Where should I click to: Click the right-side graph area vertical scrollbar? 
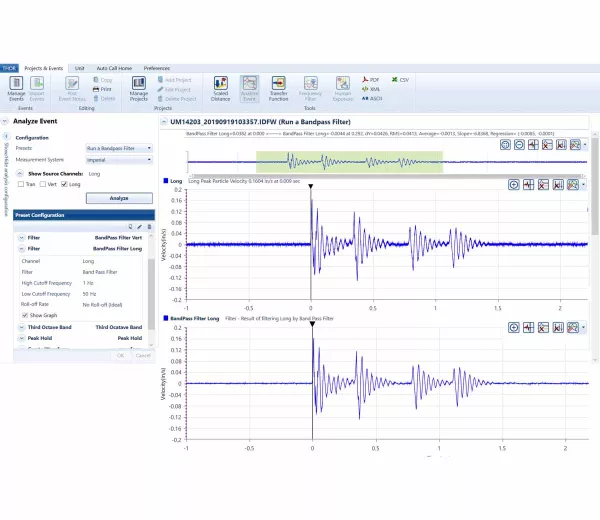[x=595, y=187]
